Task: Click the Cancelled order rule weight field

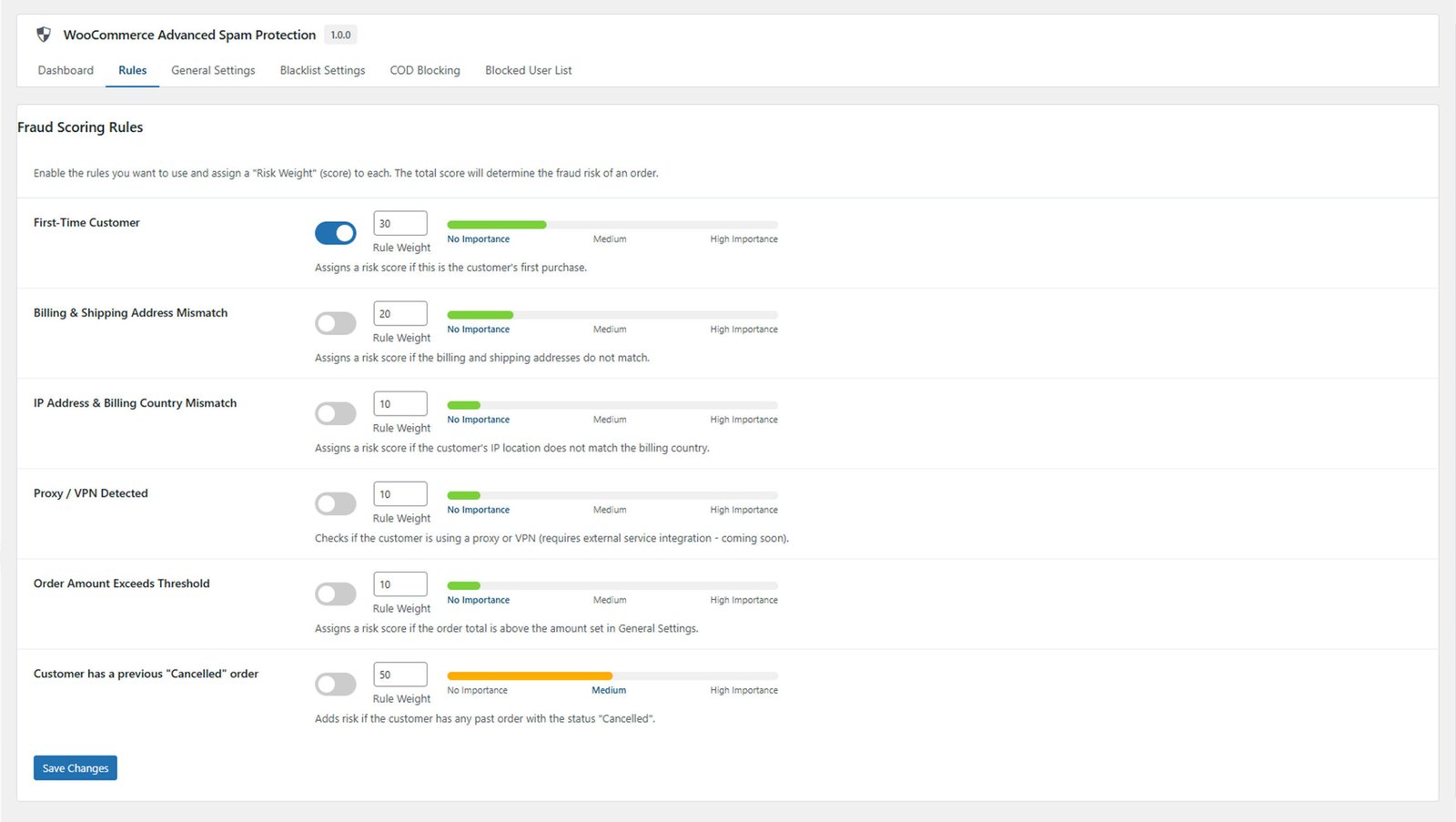Action: 399,675
